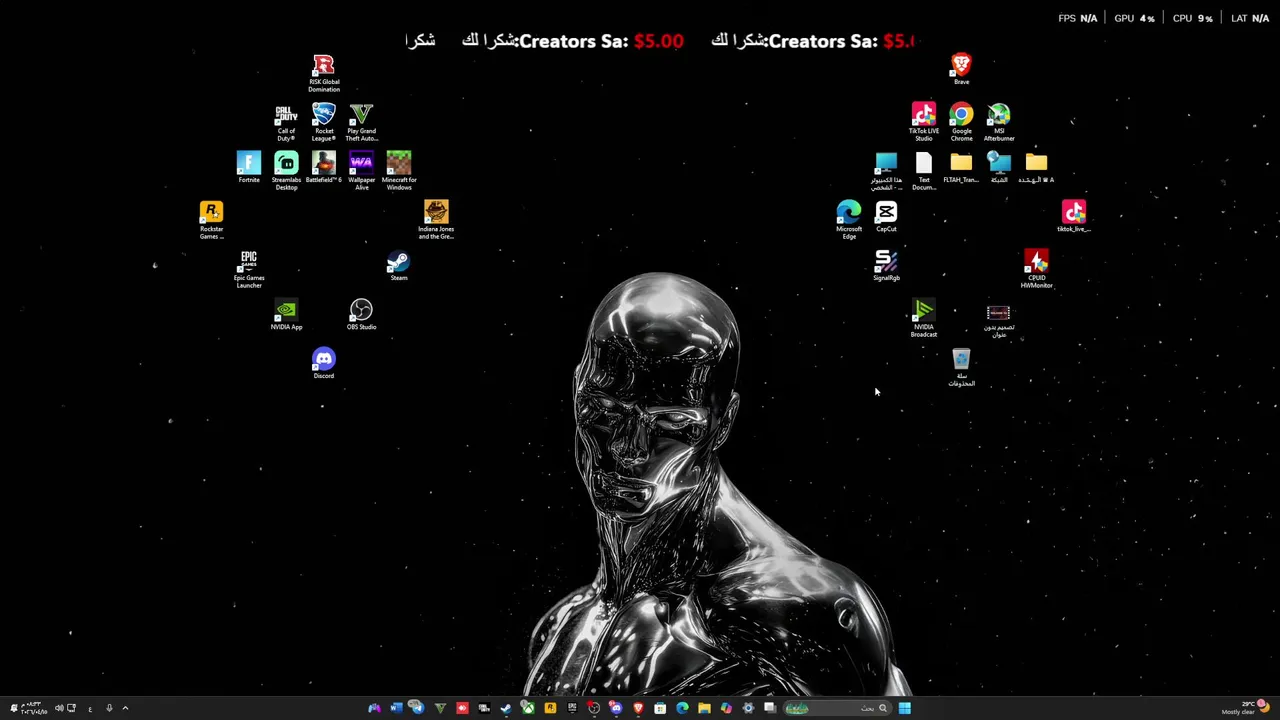1280x720 pixels.
Task: Open SignalRgb desktop shortcut
Action: pyautogui.click(x=886, y=266)
